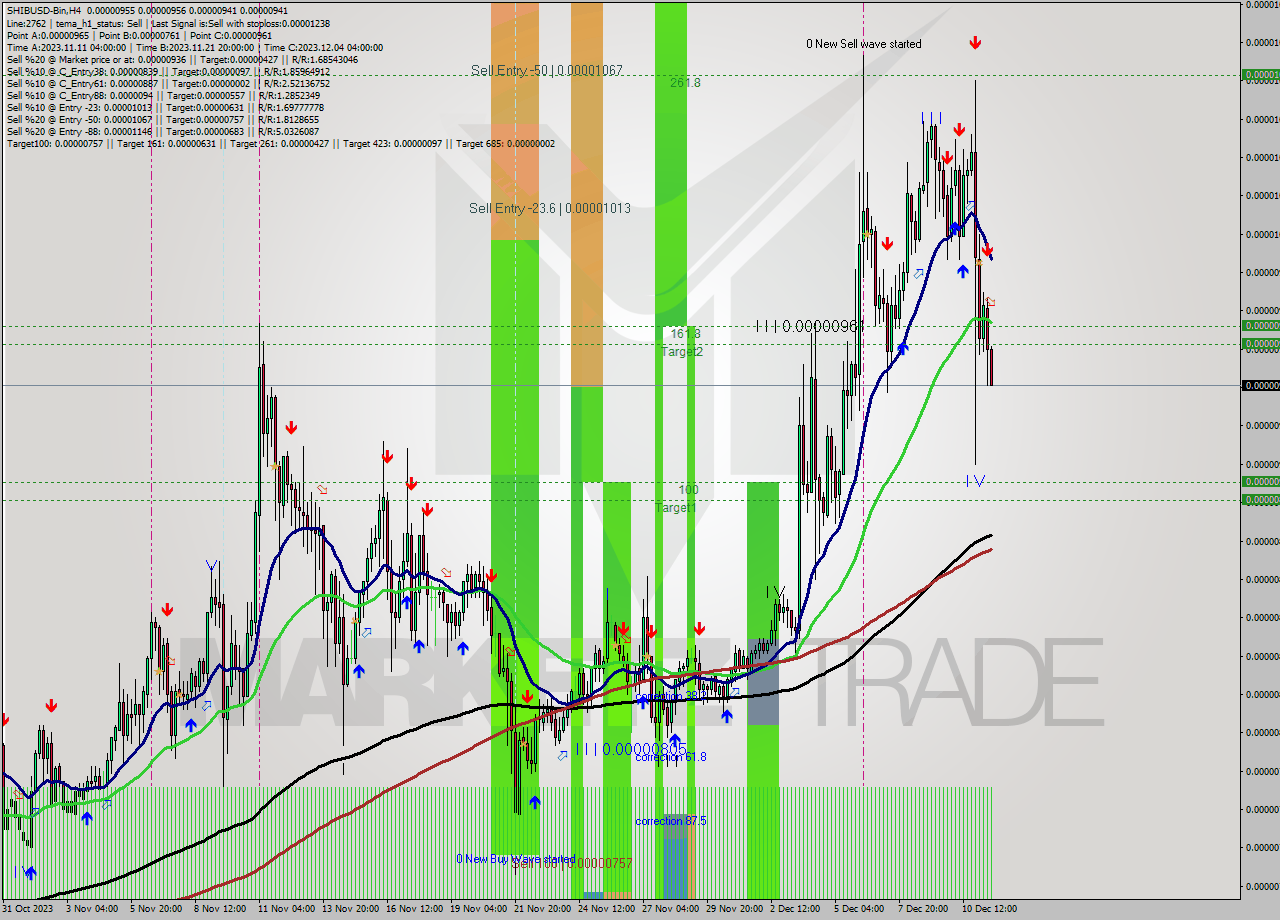Screen dimensions: 1280x920
Task: Click the 'I V' wave label by the 2 Dec candles
Action: click(x=775, y=592)
